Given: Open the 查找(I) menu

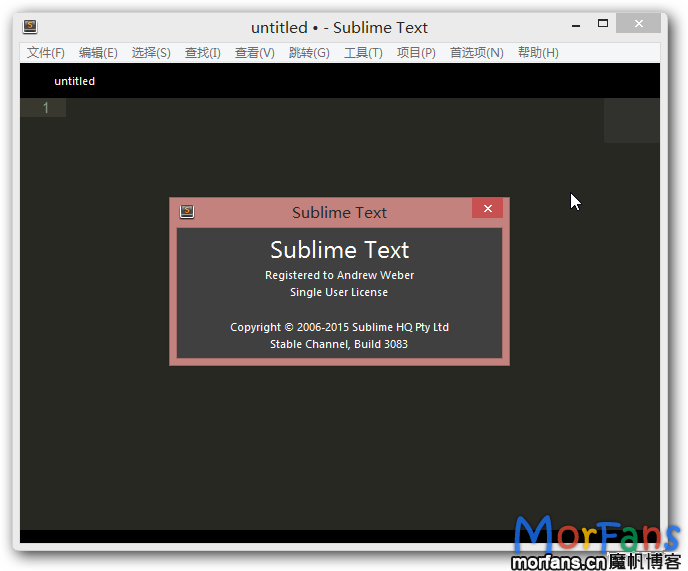Looking at the screenshot, I should [x=202, y=53].
